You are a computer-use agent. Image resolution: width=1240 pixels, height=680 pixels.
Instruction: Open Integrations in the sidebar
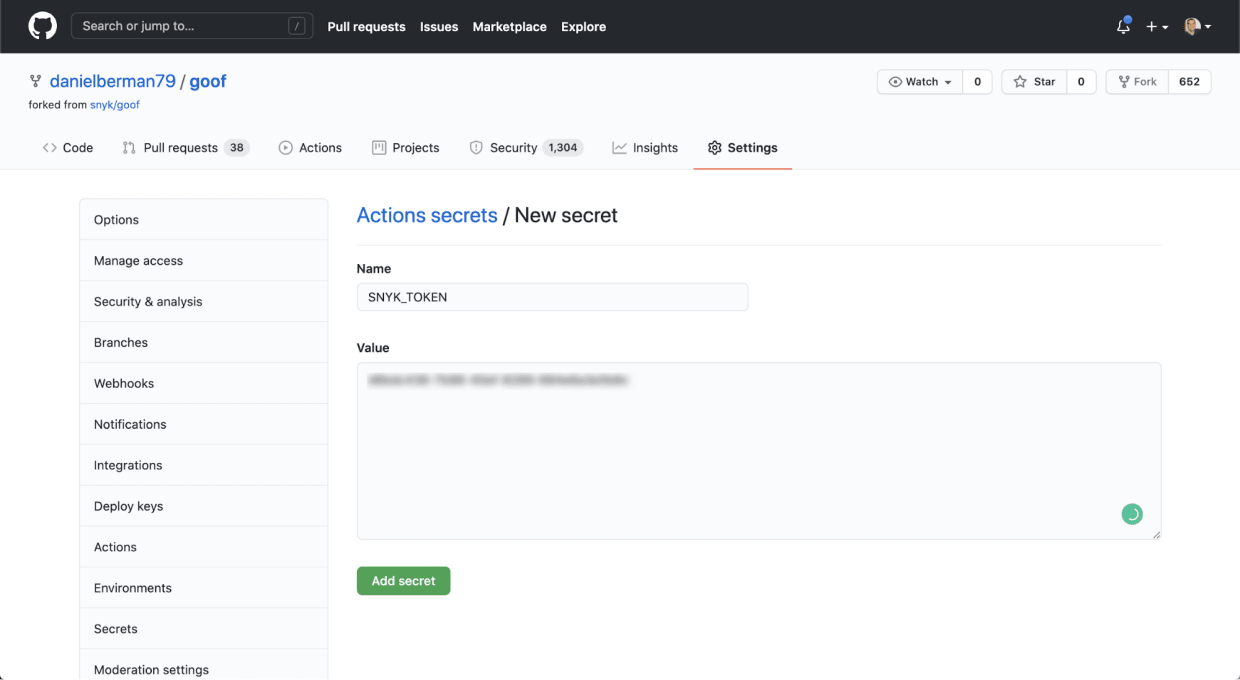click(x=204, y=465)
